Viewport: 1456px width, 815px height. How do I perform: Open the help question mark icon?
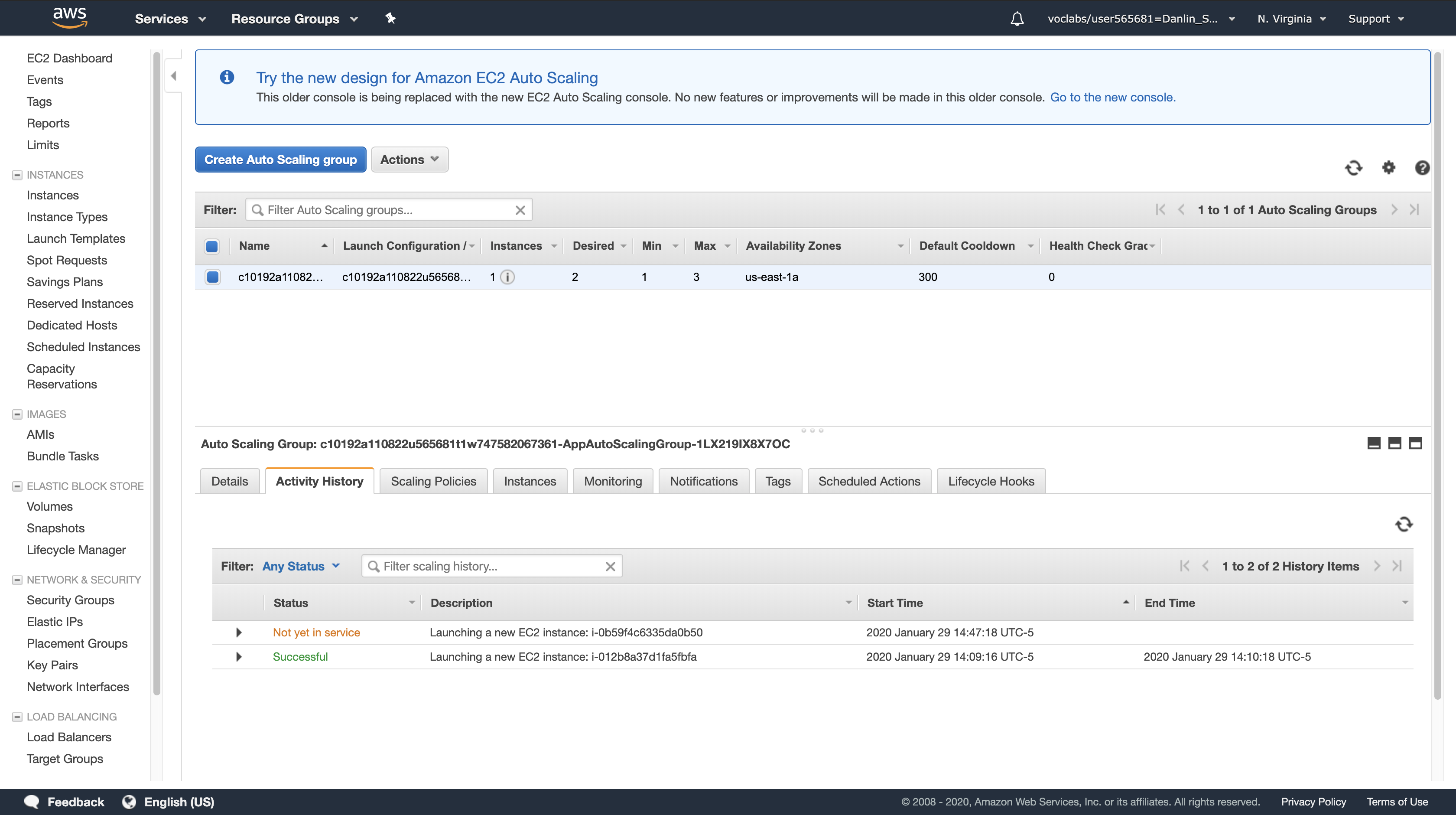point(1422,168)
